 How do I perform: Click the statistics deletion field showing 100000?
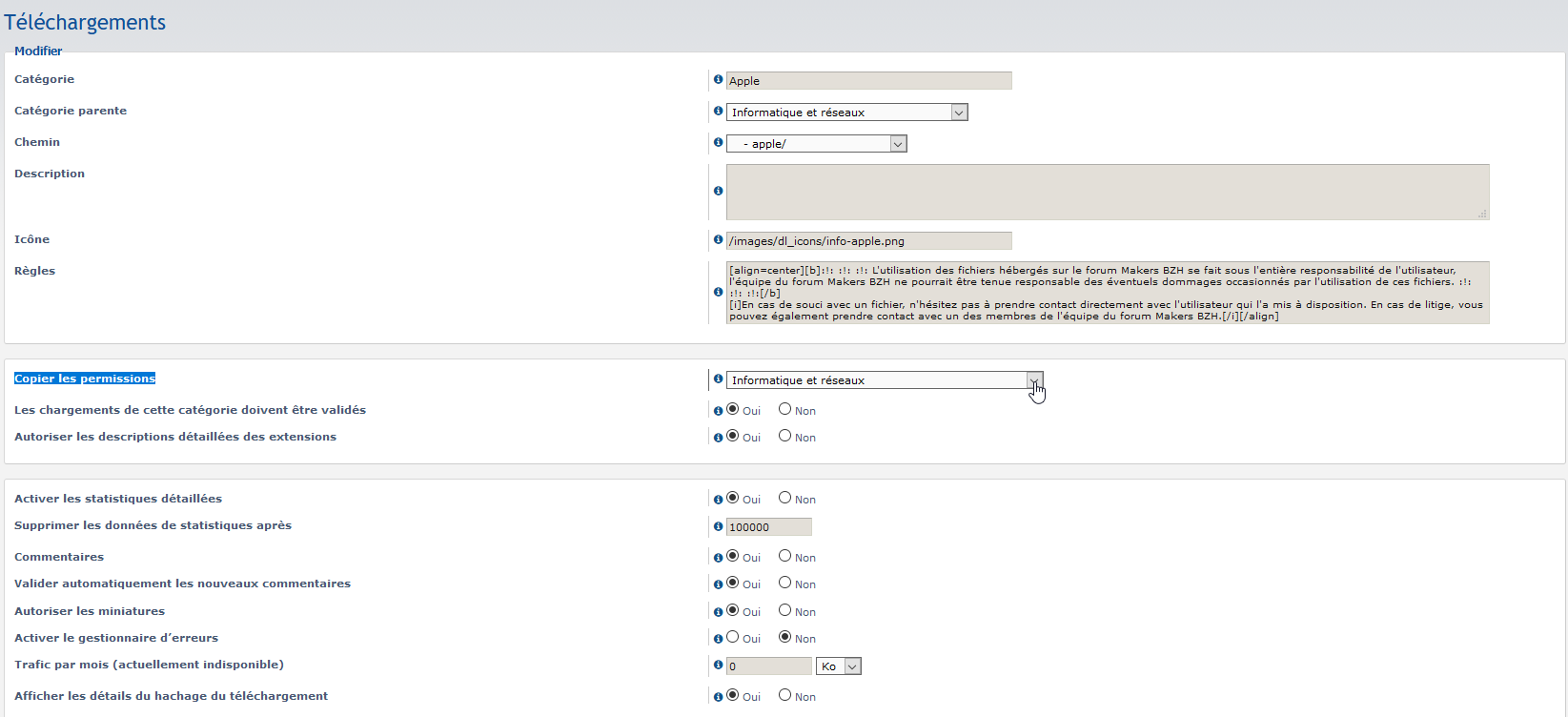coord(768,527)
